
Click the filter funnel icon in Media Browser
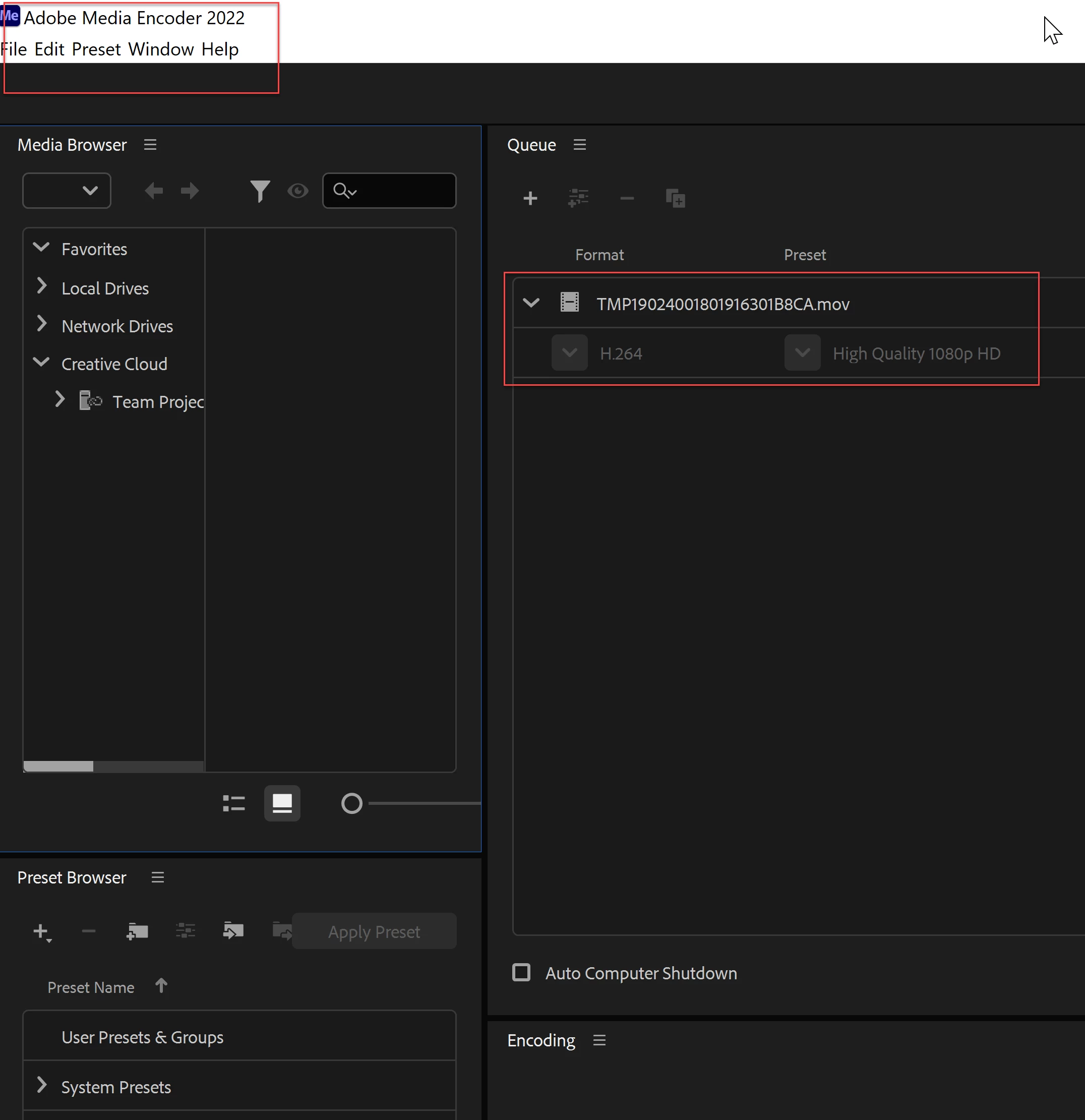[260, 191]
